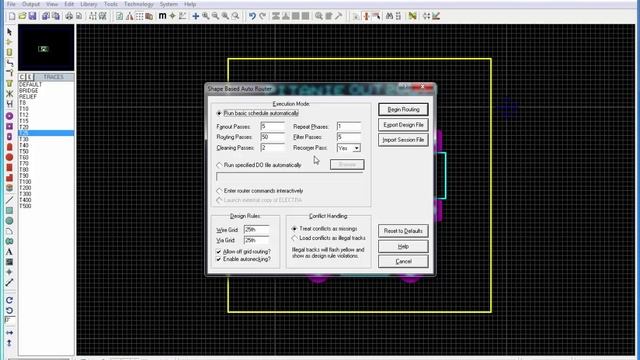Choose the Via placement tool

[x=9, y=73]
